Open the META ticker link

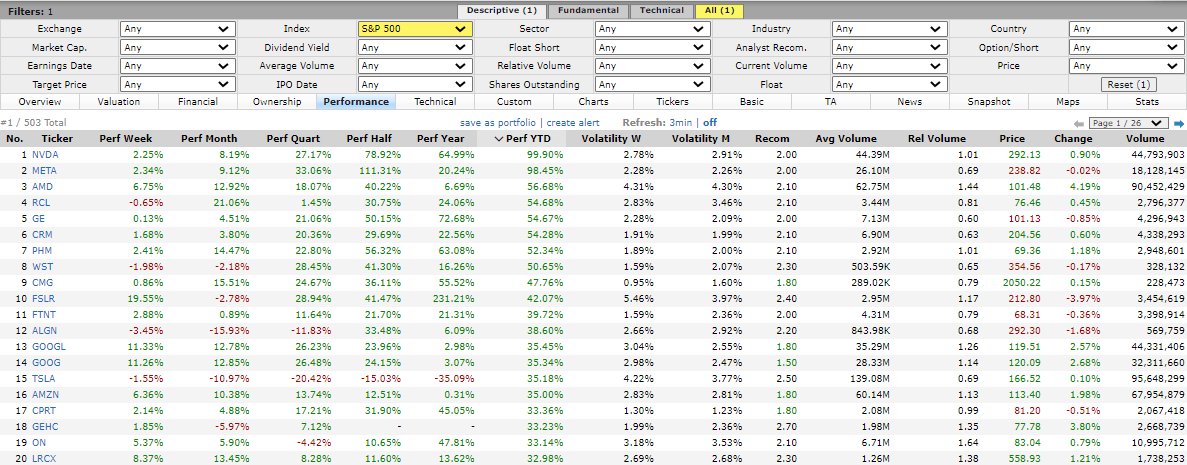click(x=45, y=170)
